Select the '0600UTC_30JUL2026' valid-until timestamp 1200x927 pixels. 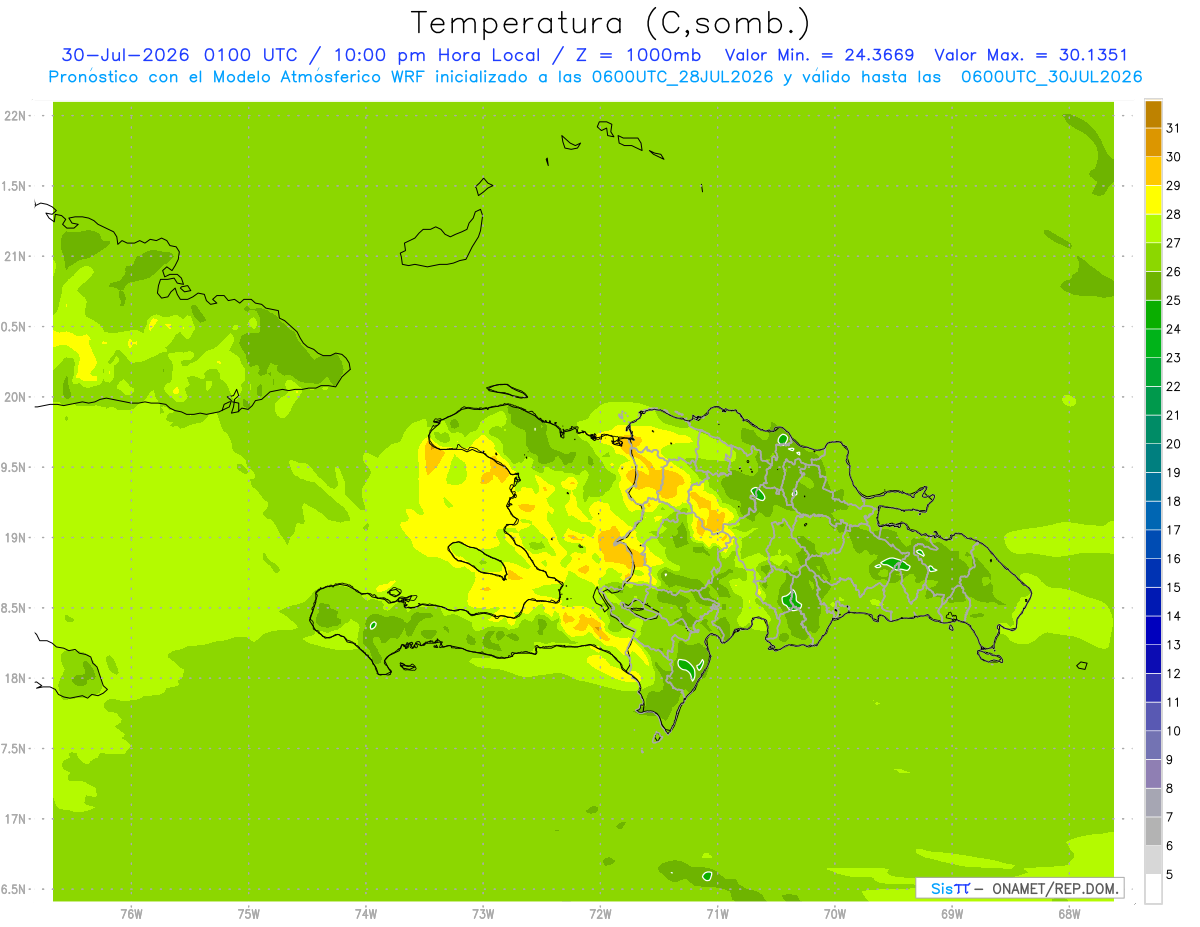point(1051,77)
